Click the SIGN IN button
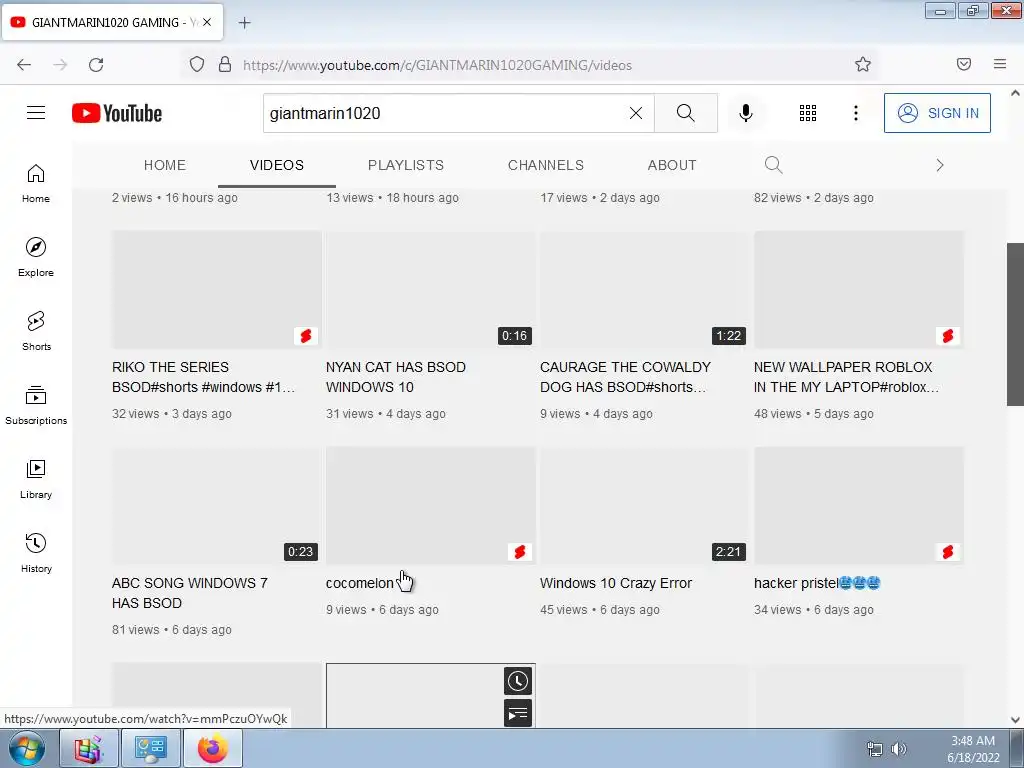Image resolution: width=1024 pixels, height=768 pixels. (937, 113)
